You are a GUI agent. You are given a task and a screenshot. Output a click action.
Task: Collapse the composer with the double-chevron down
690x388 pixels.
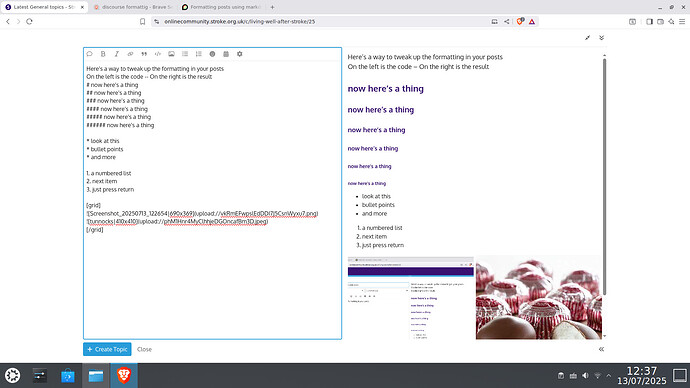coord(601,38)
